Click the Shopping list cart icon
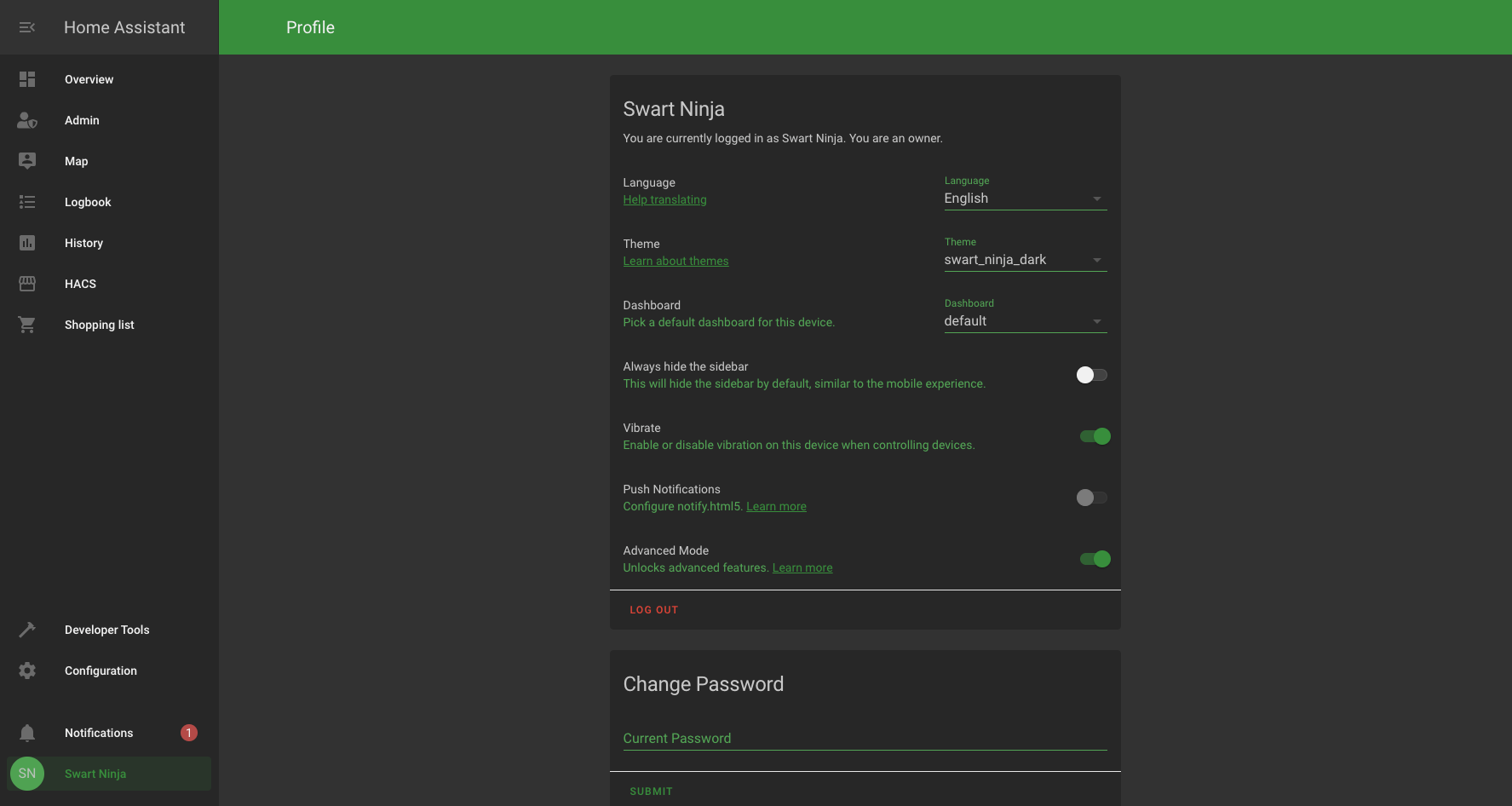 click(x=27, y=325)
